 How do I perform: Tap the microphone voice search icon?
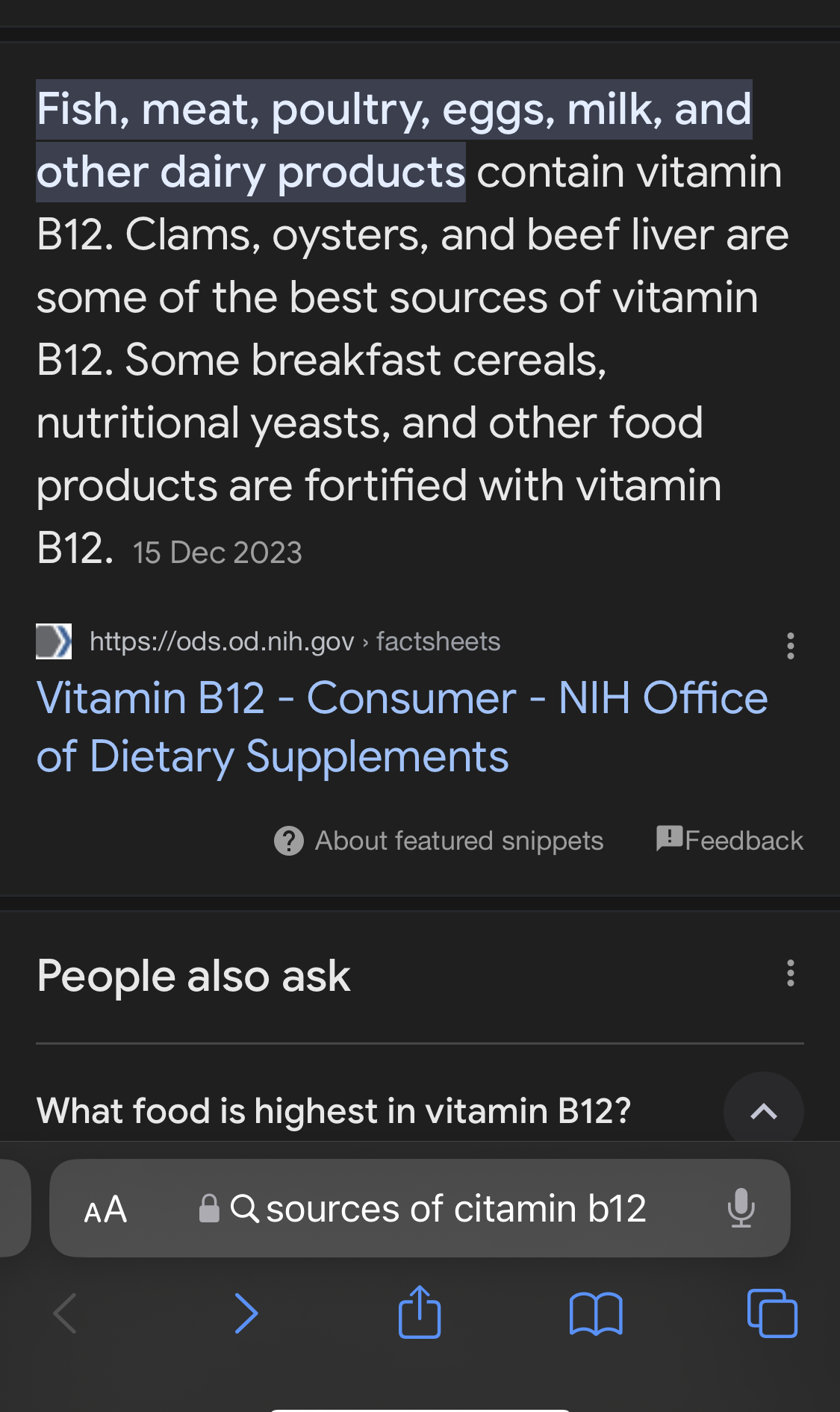741,1207
